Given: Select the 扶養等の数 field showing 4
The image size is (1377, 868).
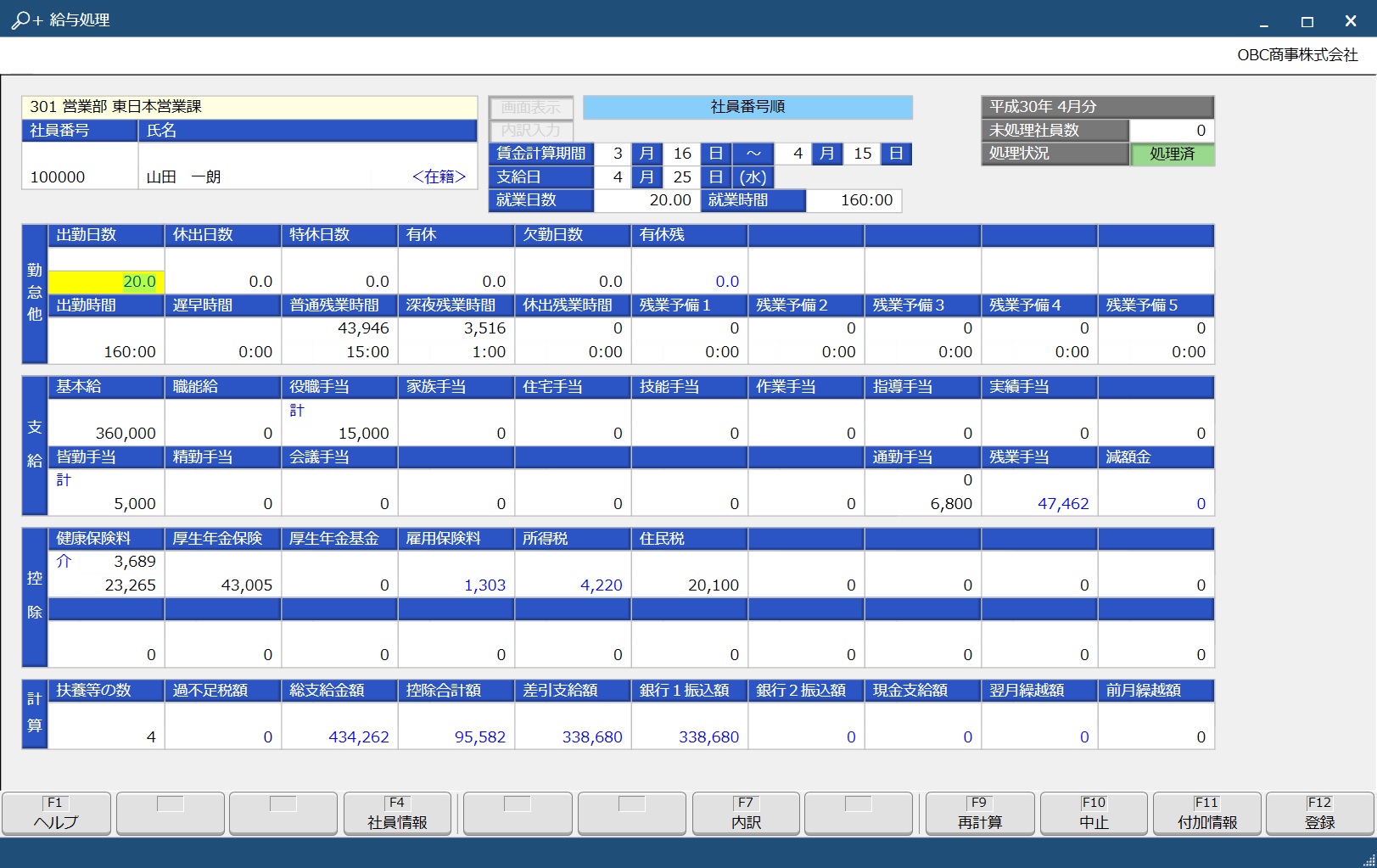Looking at the screenshot, I should [x=106, y=736].
